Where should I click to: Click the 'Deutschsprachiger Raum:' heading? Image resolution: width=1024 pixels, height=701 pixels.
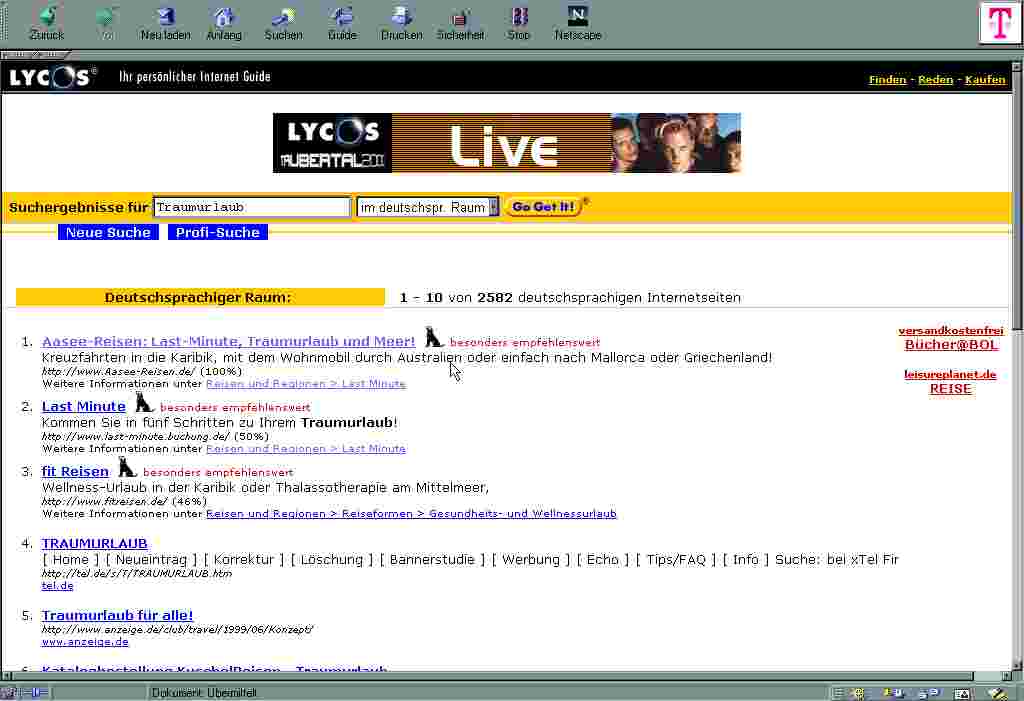(x=198, y=297)
